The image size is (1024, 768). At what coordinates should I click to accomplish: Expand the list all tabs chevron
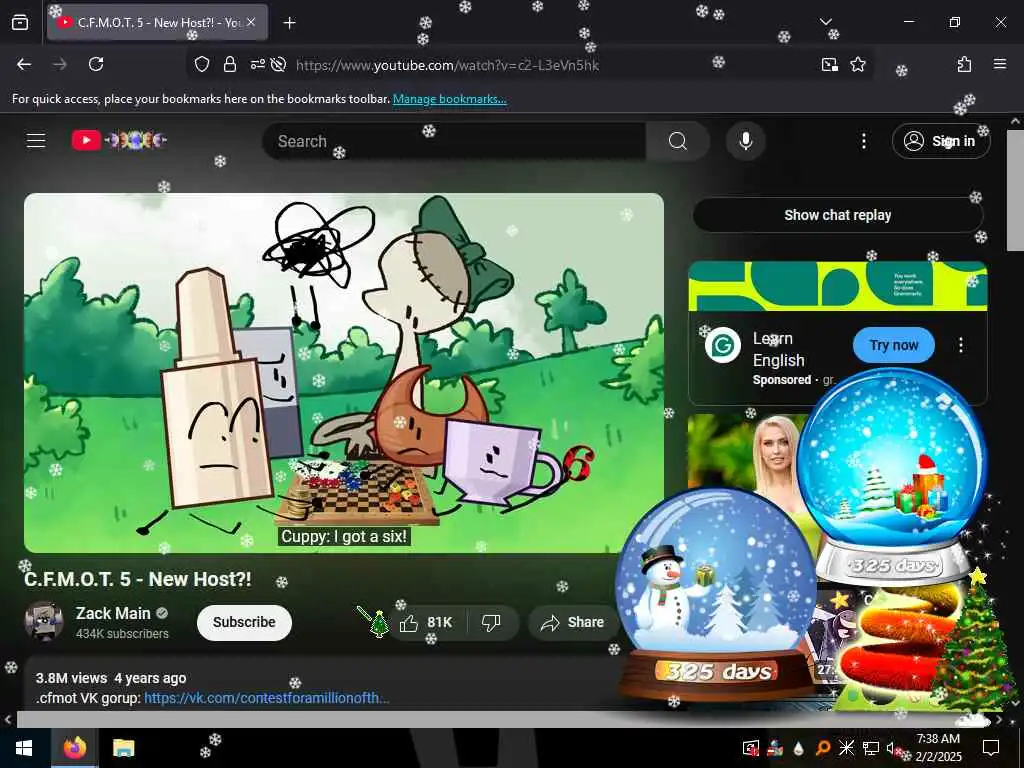[825, 22]
